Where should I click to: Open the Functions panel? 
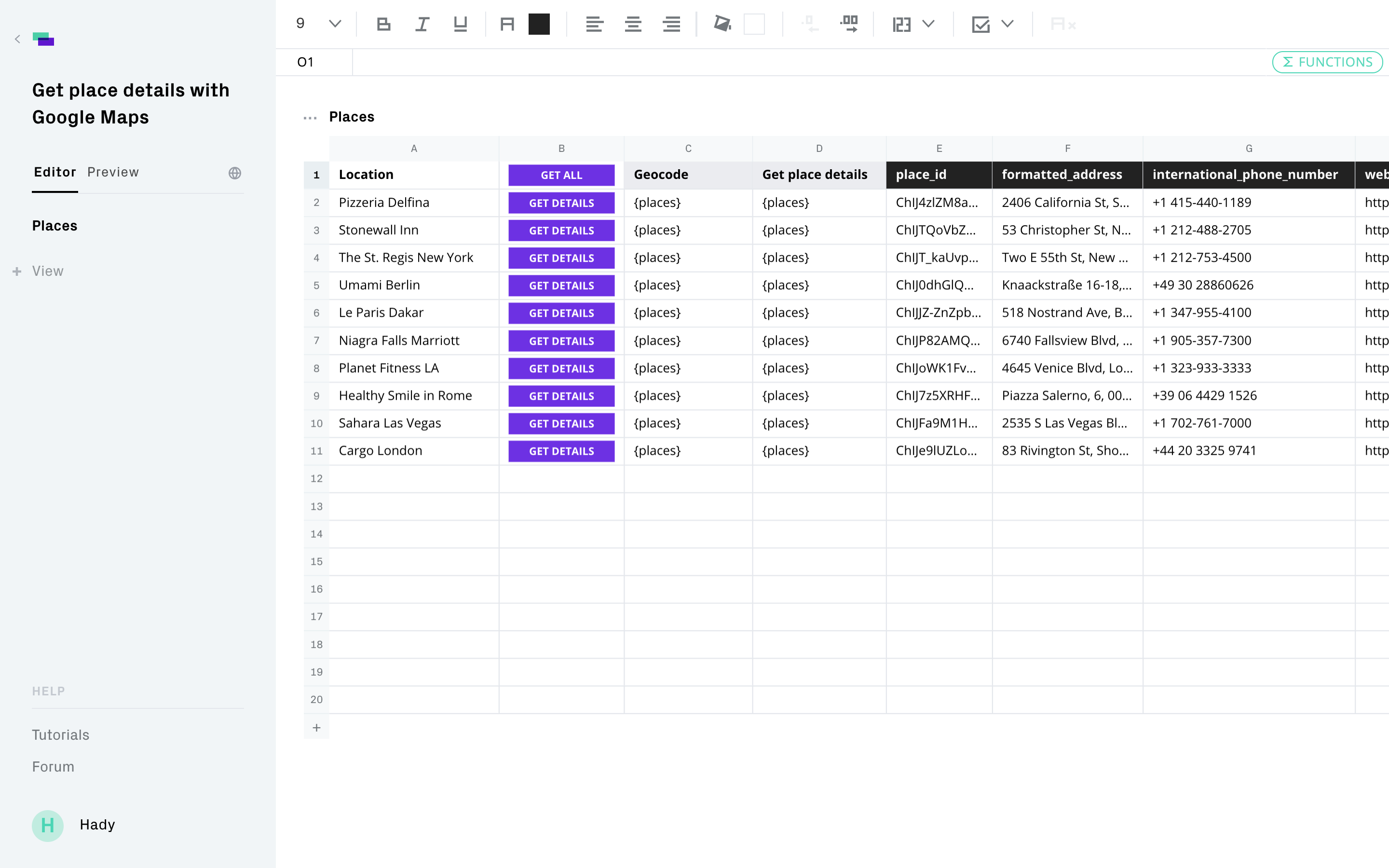1327,62
